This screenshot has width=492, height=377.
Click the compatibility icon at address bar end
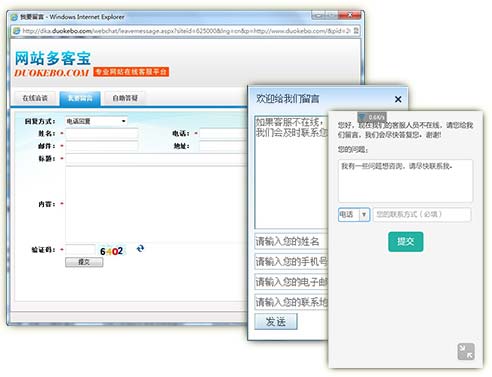[356, 31]
